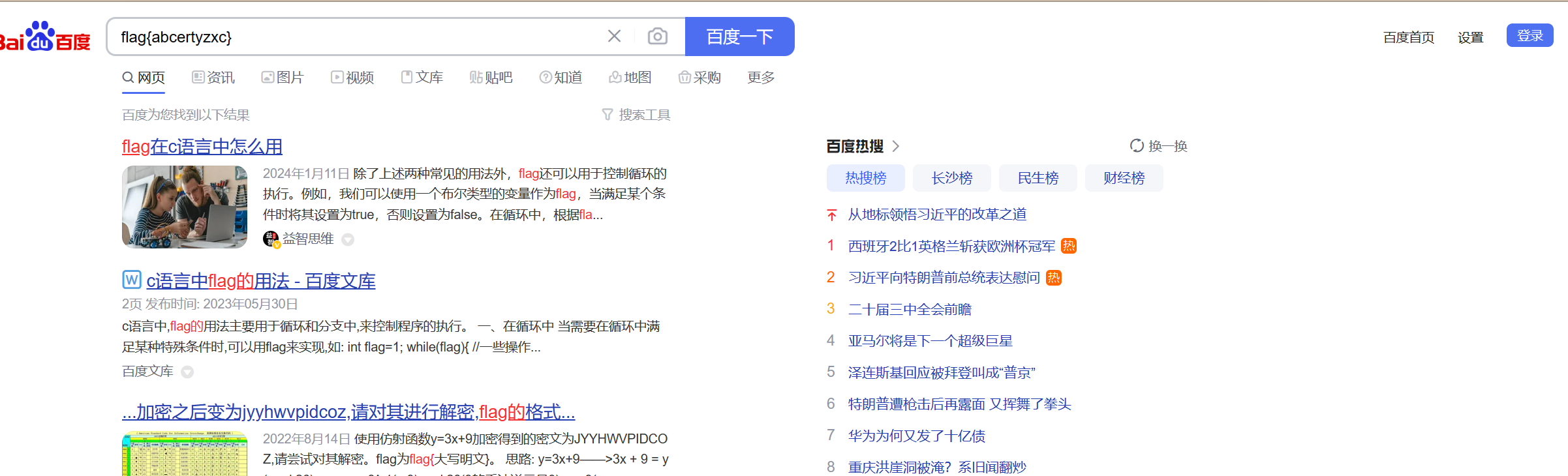
Task: Select the 长沙榜 tab
Action: coord(952,178)
